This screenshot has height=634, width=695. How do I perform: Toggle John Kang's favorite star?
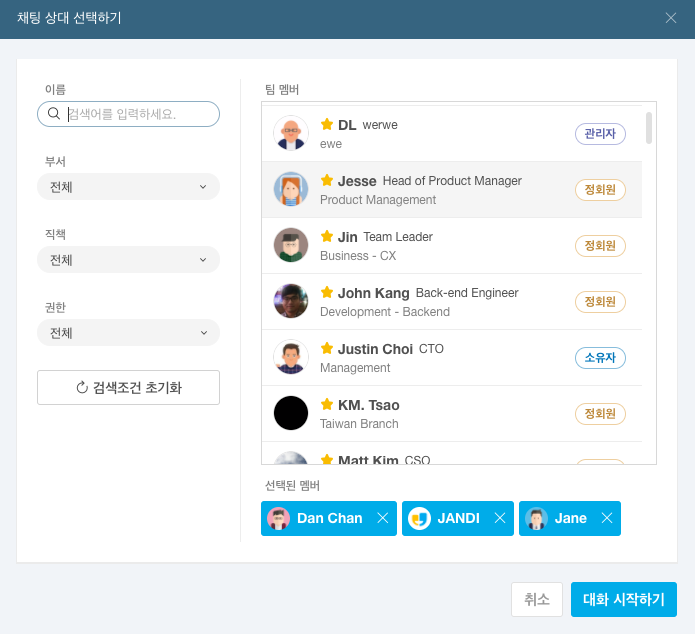[x=327, y=293]
